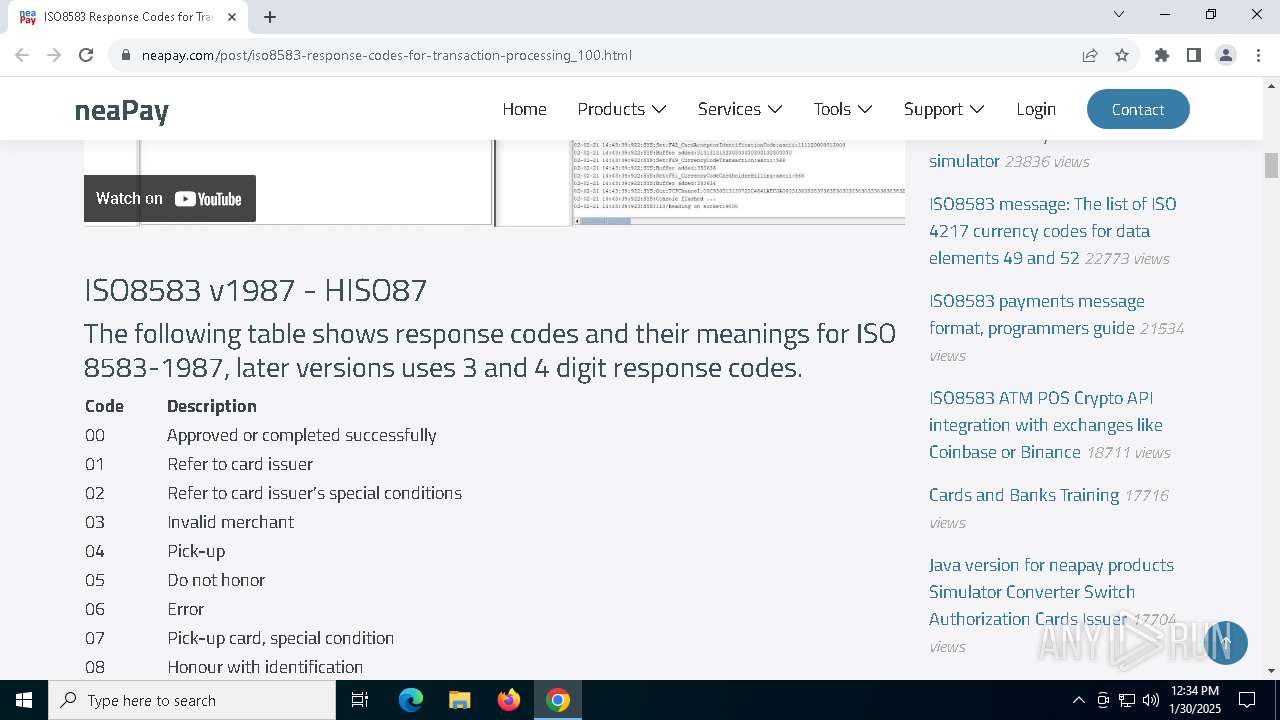Open the Cards and Banks Training link

pyautogui.click(x=1024, y=495)
